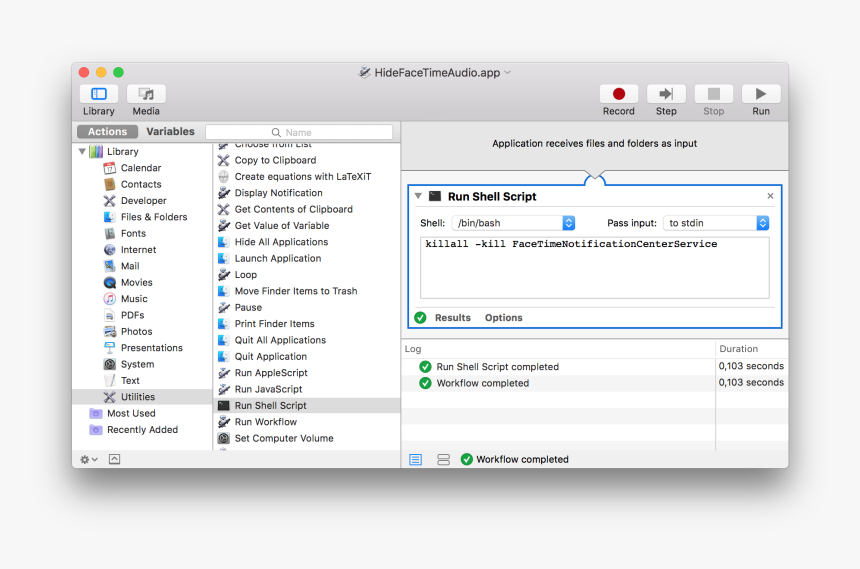Select Quit All Applications action
The image size is (860, 569).
tap(307, 340)
